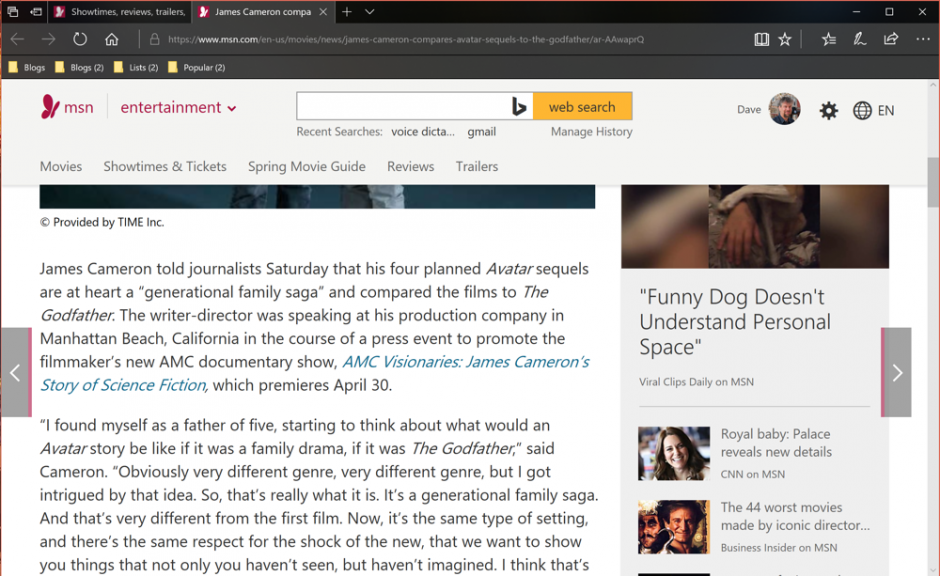Open the Hub favorites list icon
This screenshot has height=576, width=940.
(x=828, y=39)
